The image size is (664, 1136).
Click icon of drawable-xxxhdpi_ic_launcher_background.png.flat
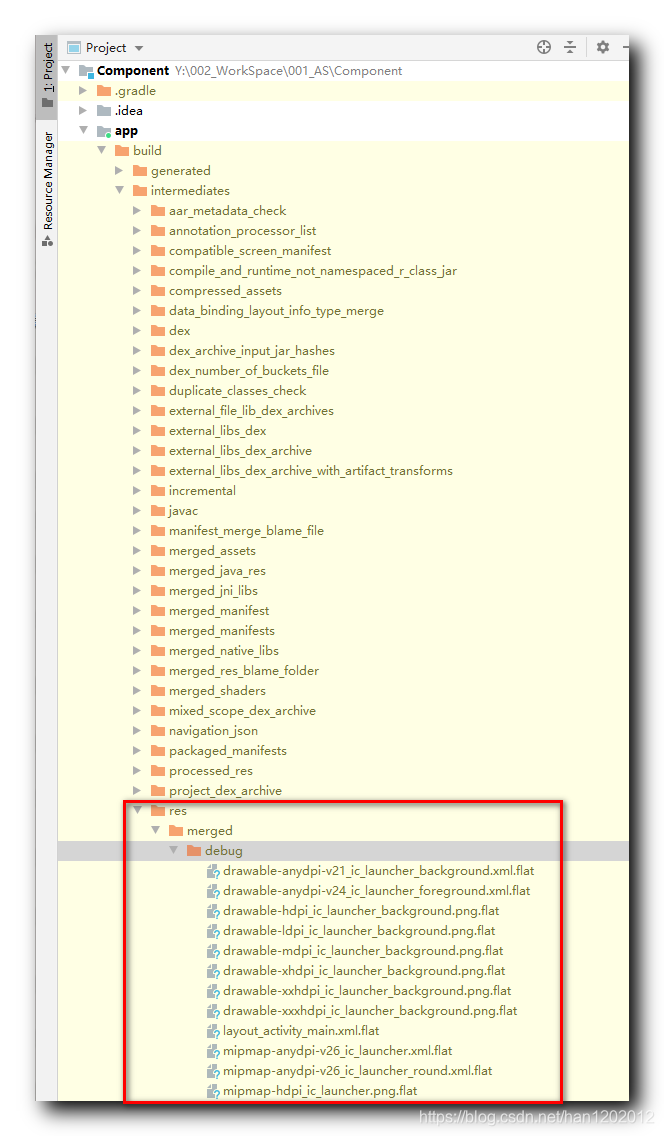[x=213, y=1011]
